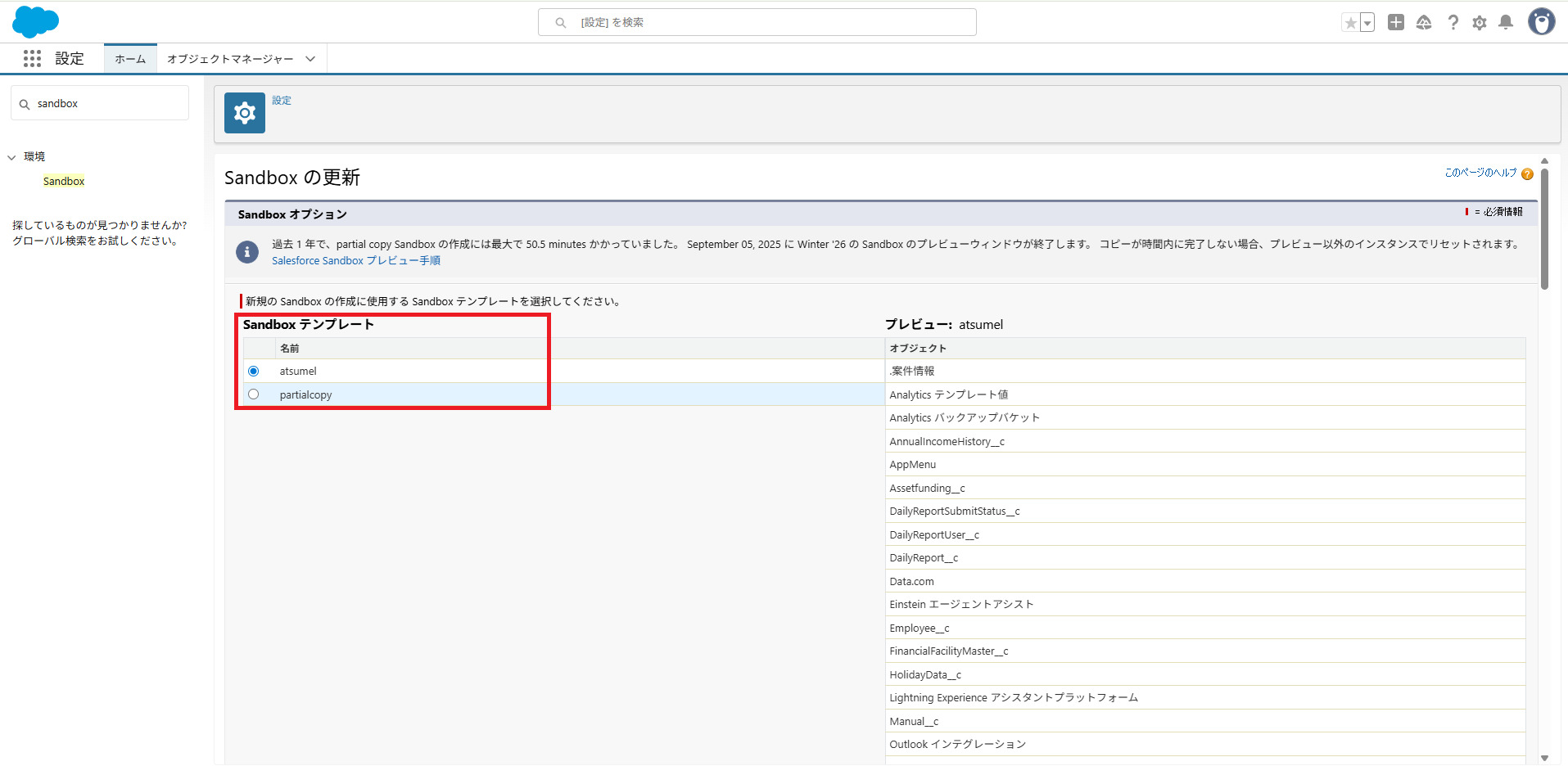Click the user profile avatar
1568x775 pixels.
(1541, 22)
